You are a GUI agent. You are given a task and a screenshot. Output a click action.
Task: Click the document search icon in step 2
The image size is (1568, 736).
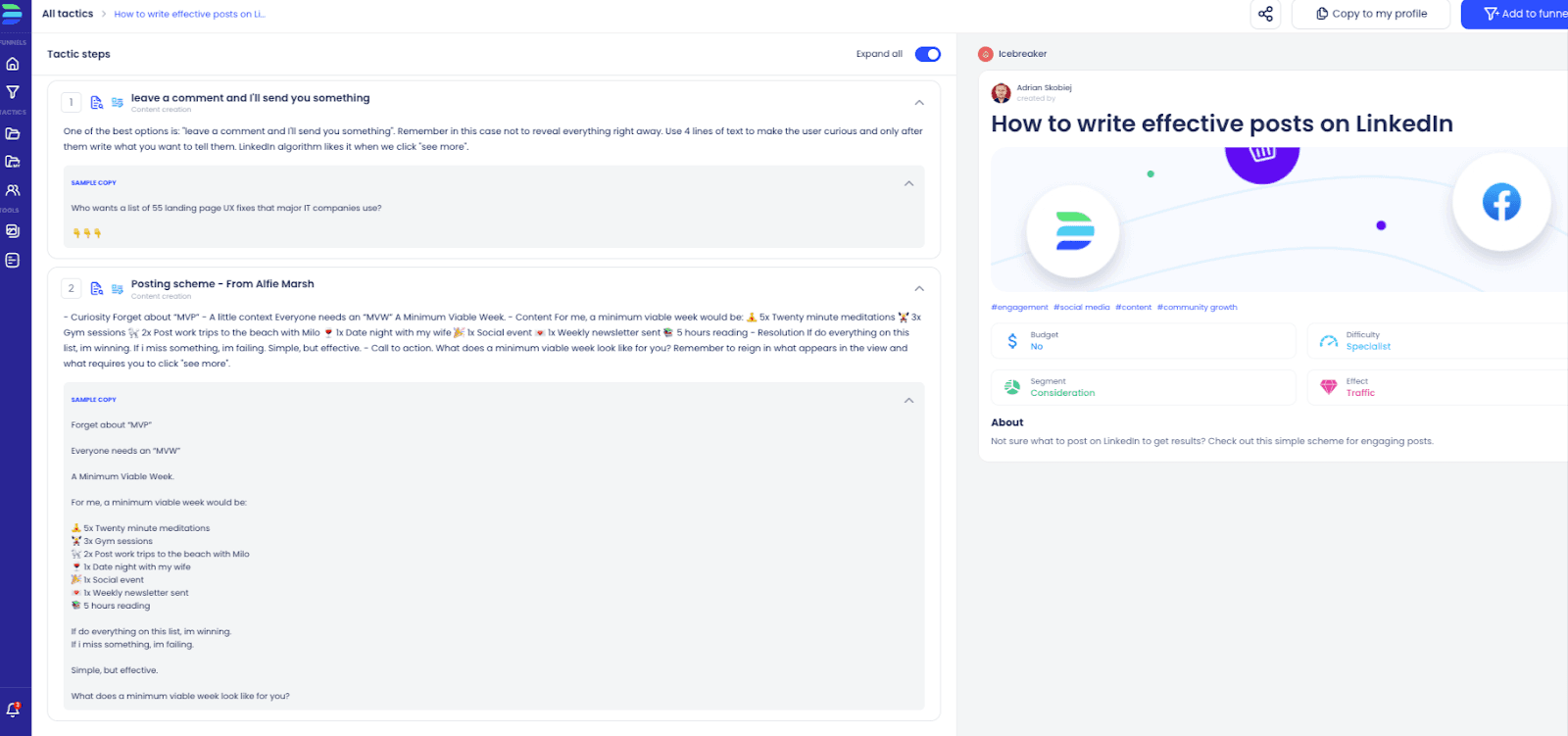96,288
